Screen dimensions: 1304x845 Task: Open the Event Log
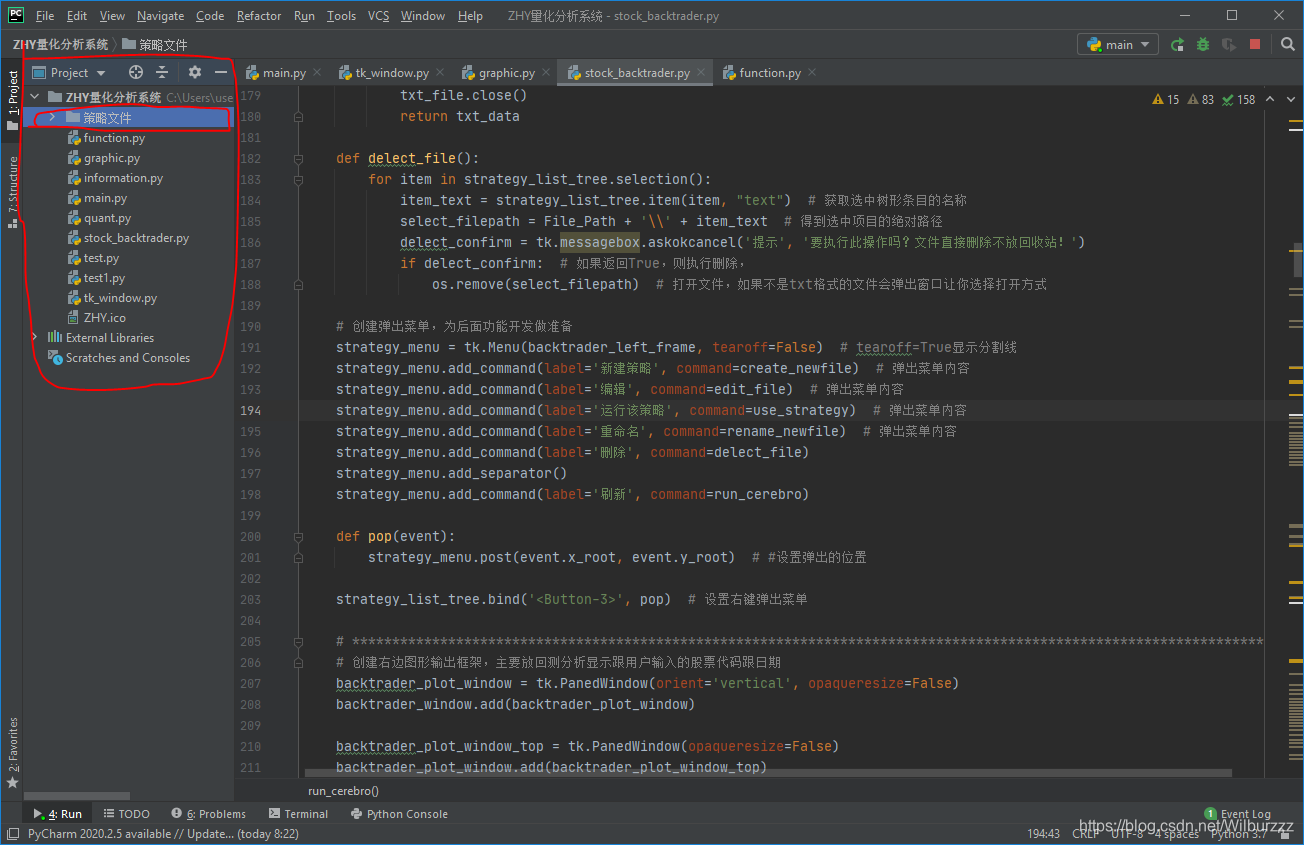pos(1238,814)
